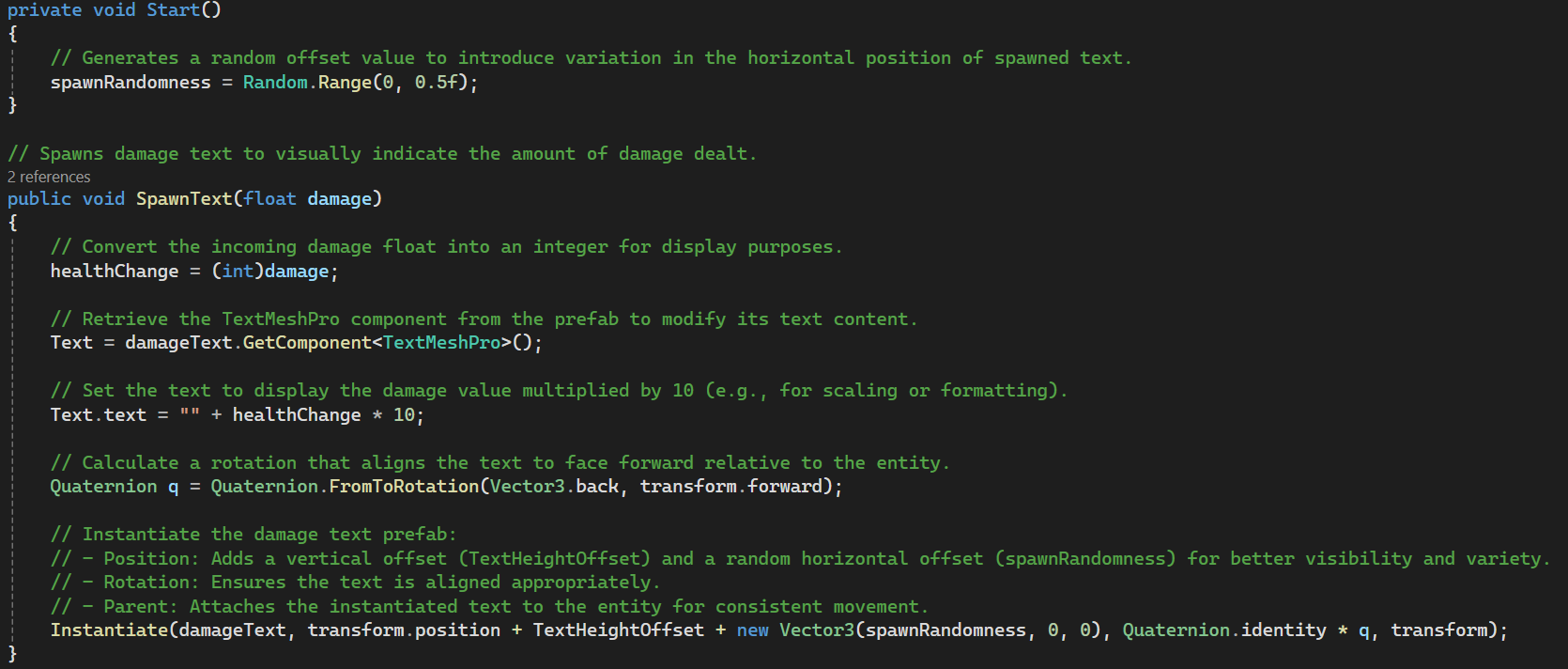This screenshot has width=1568, height=669.
Task: Click the 0.5f literal in Random.Range
Action: point(436,82)
